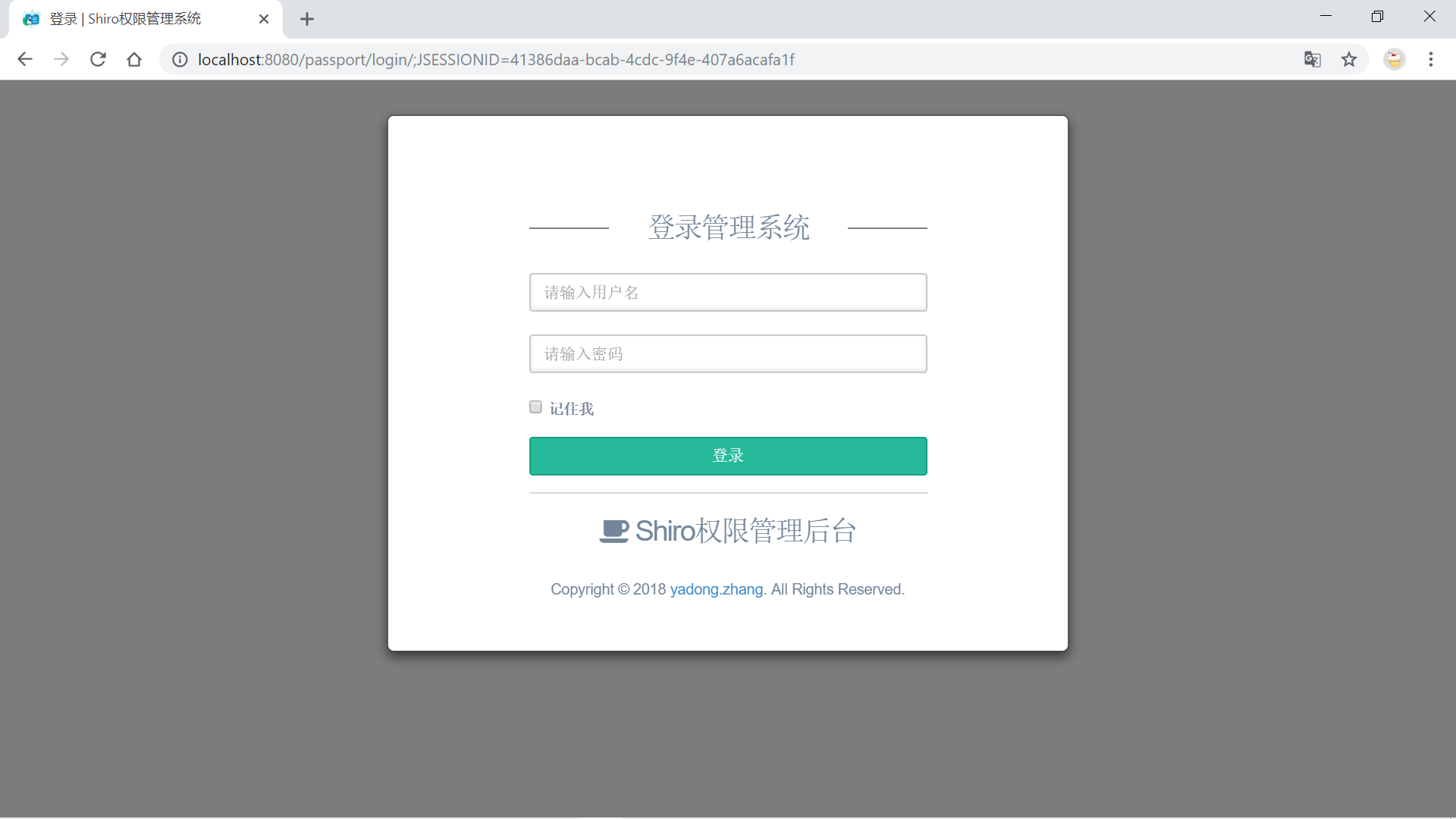Click the coffee cup Shiro logo icon
The image size is (1456, 819).
[614, 531]
